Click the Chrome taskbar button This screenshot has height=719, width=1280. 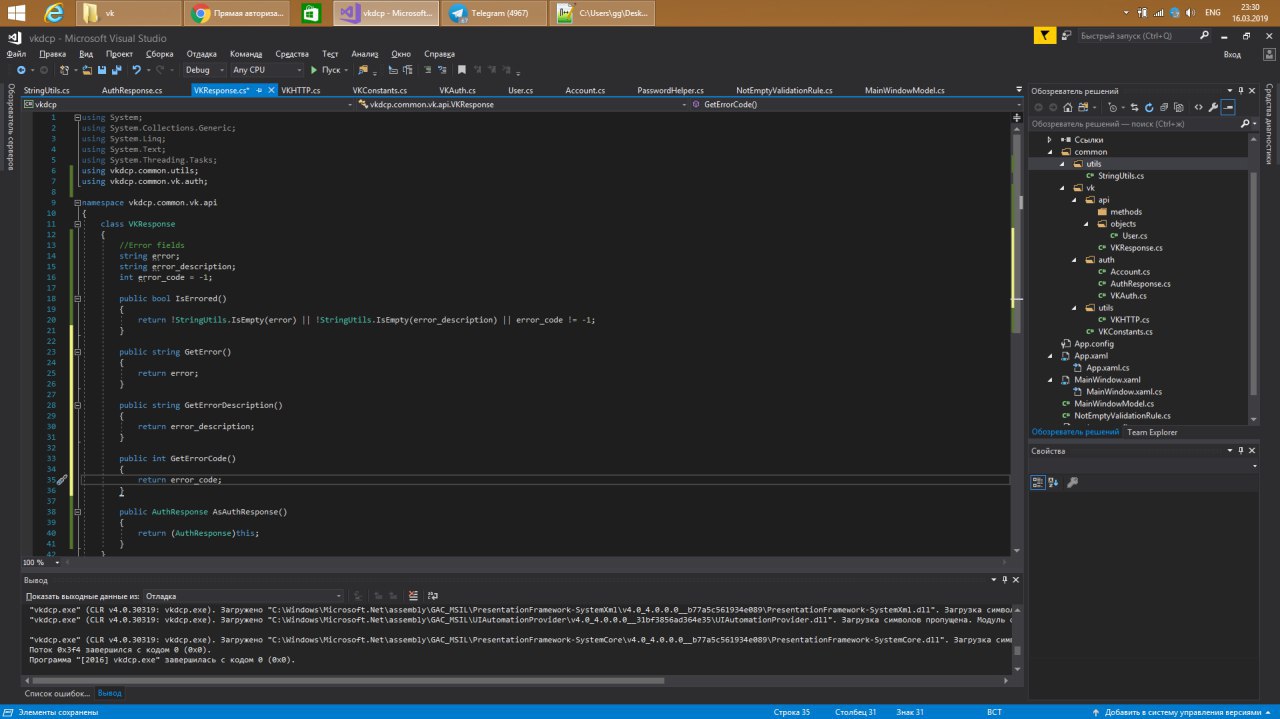237,14
